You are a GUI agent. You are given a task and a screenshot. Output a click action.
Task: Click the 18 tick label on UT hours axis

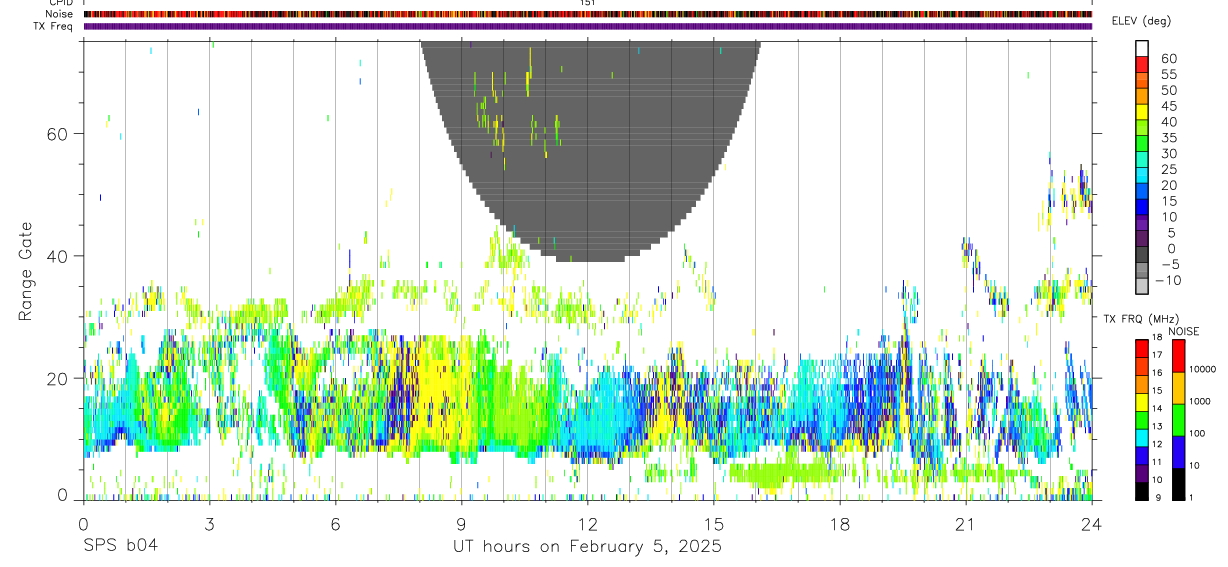(x=839, y=523)
